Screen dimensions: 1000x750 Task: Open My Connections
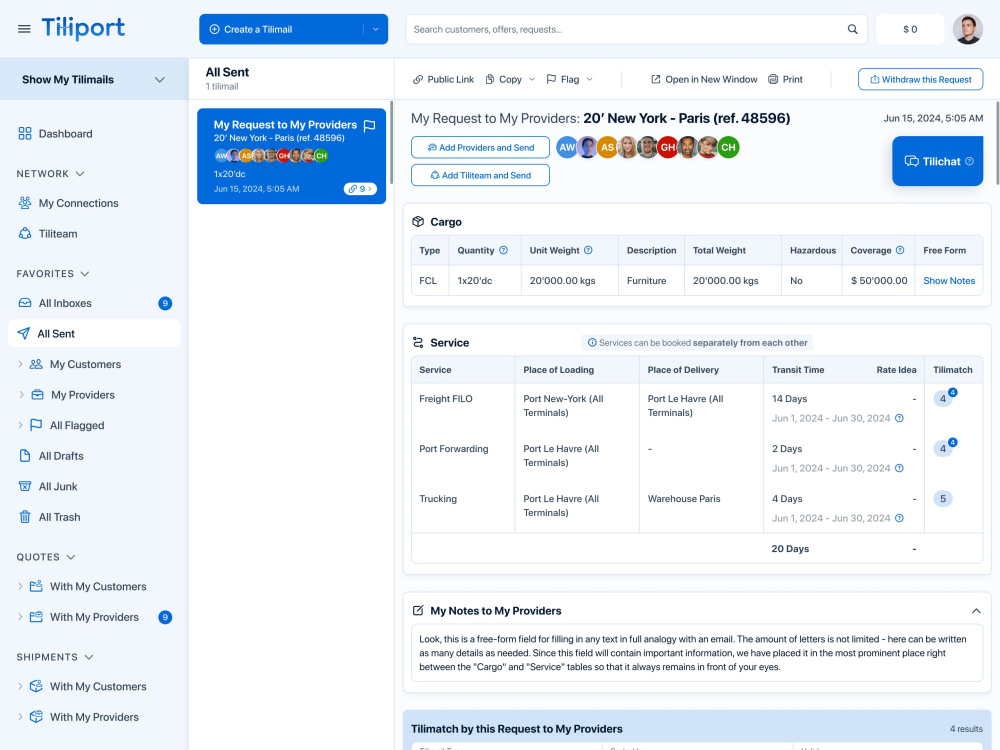(68, 203)
